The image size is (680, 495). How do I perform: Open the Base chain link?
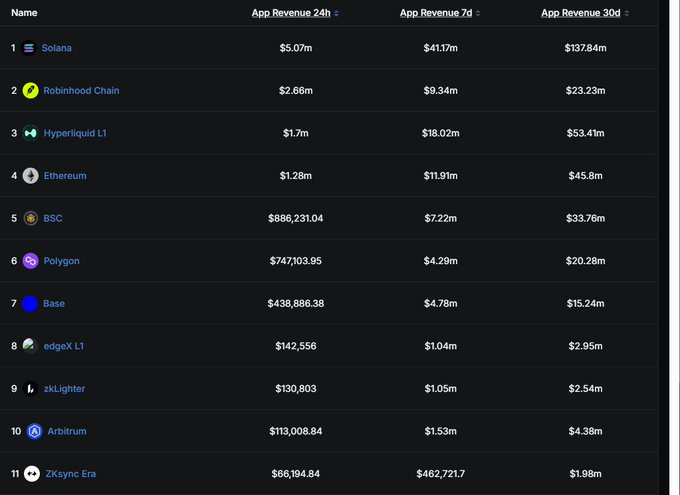(54, 304)
